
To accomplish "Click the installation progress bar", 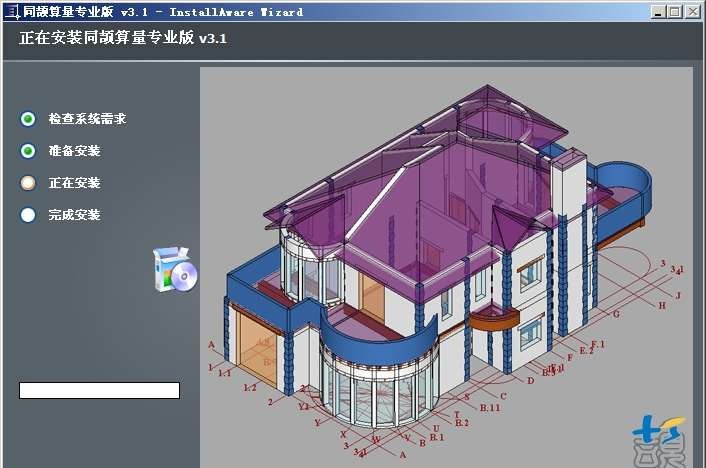I will [x=100, y=391].
